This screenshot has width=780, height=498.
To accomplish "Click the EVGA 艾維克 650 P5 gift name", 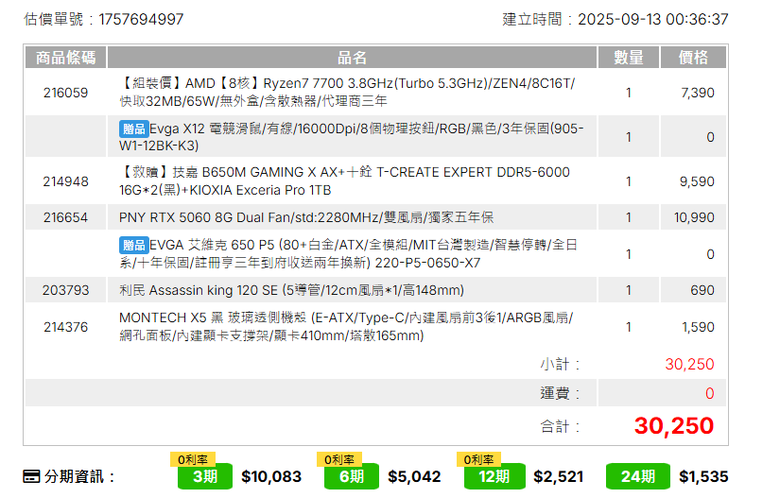I will coord(348,254).
